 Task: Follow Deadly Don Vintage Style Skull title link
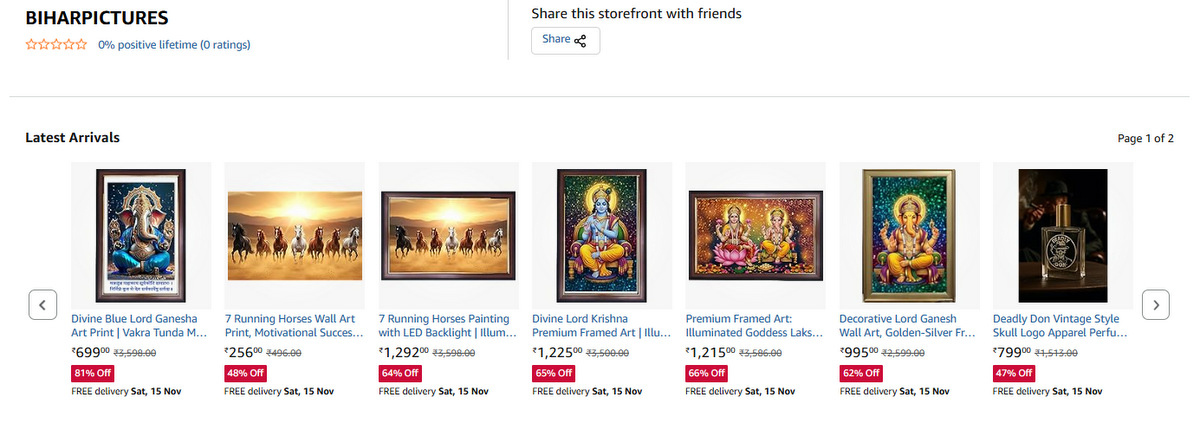point(1061,325)
